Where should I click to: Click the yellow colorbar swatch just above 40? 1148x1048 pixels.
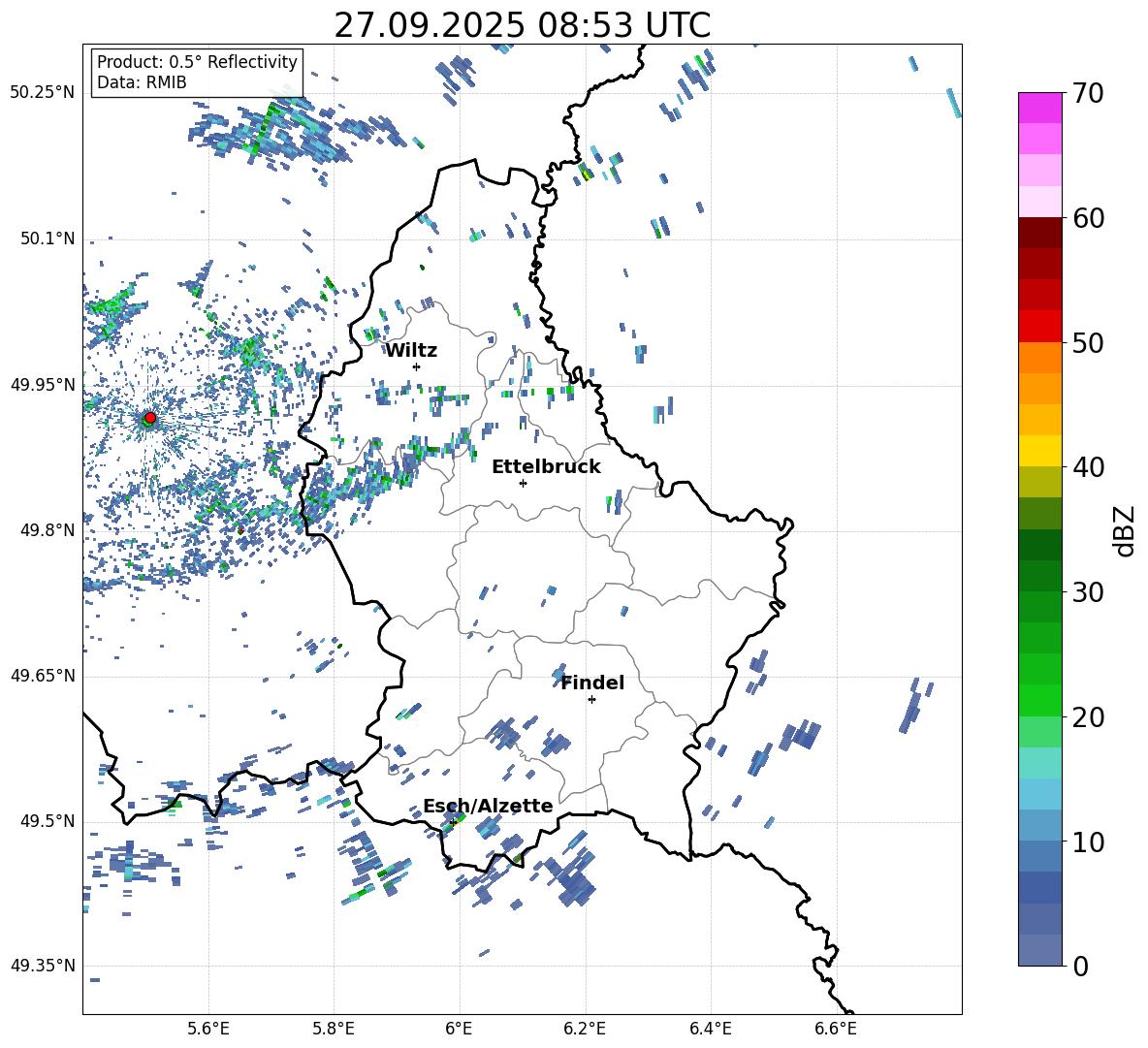click(x=1039, y=451)
